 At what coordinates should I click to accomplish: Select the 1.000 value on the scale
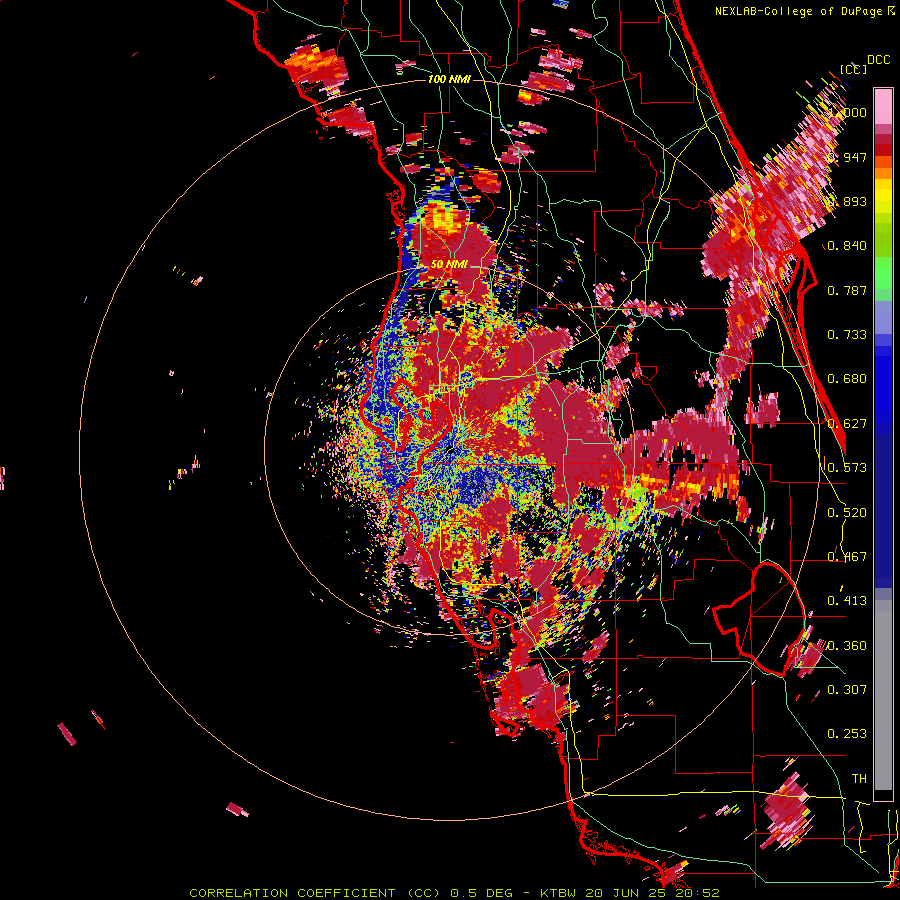tap(847, 112)
